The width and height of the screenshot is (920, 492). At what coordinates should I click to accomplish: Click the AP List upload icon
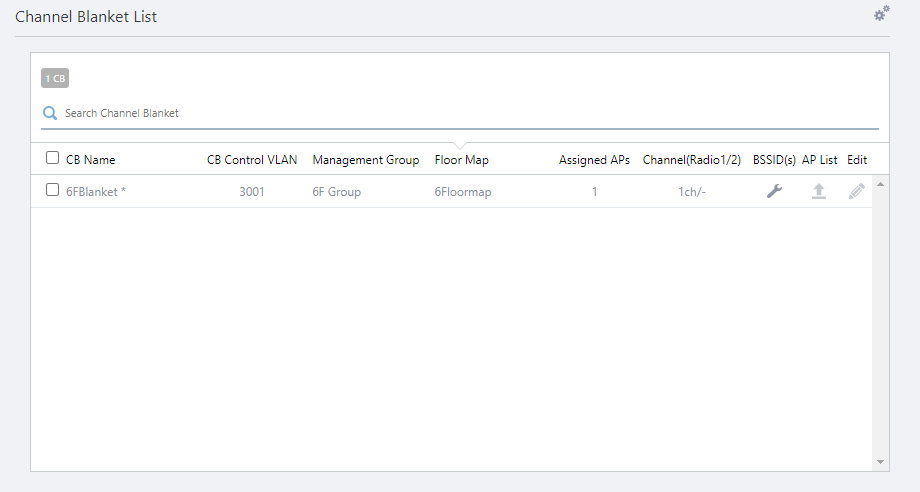click(819, 191)
